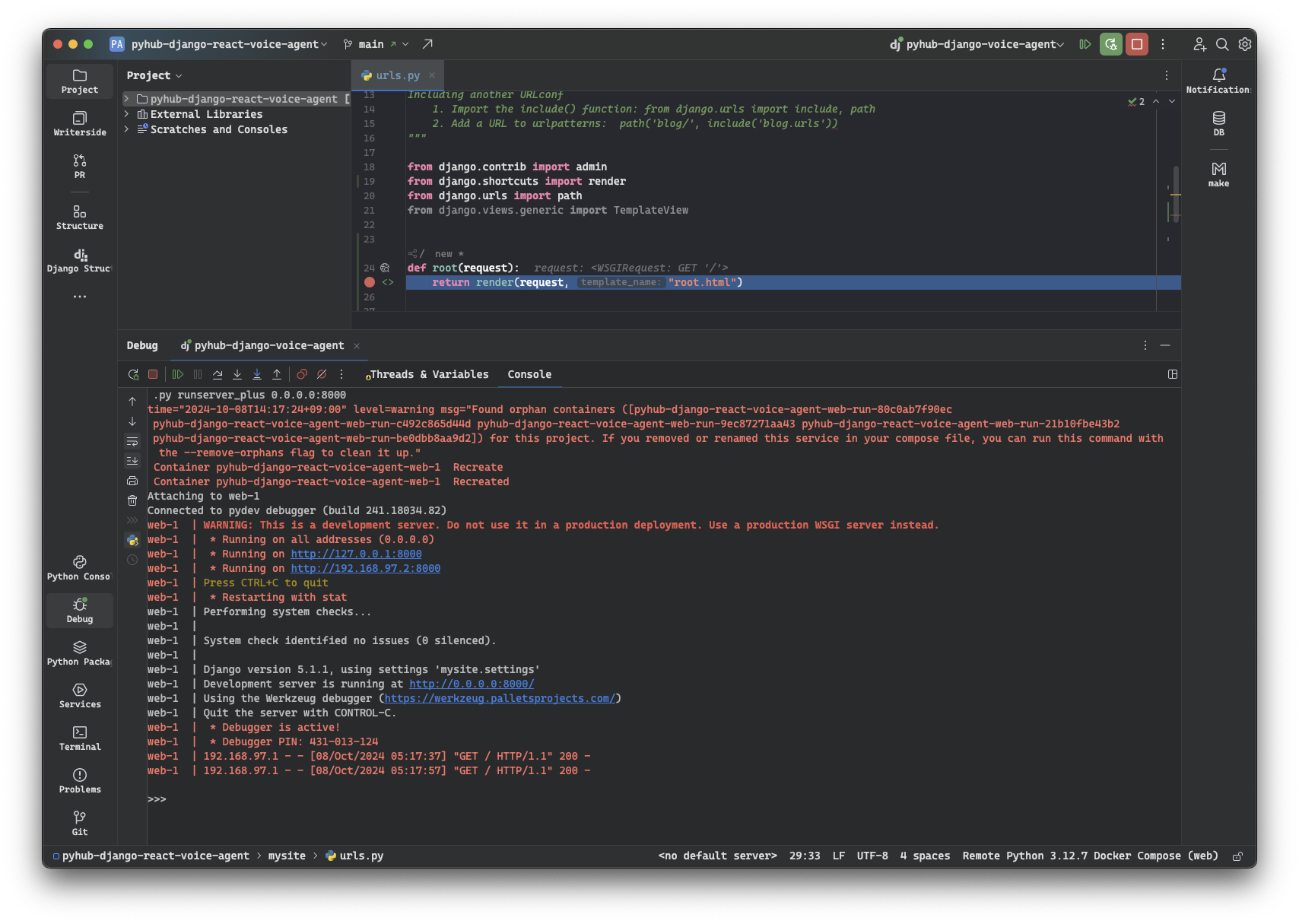This screenshot has width=1299, height=924.
Task: Click Step Into in debug toolbar
Action: tap(237, 374)
